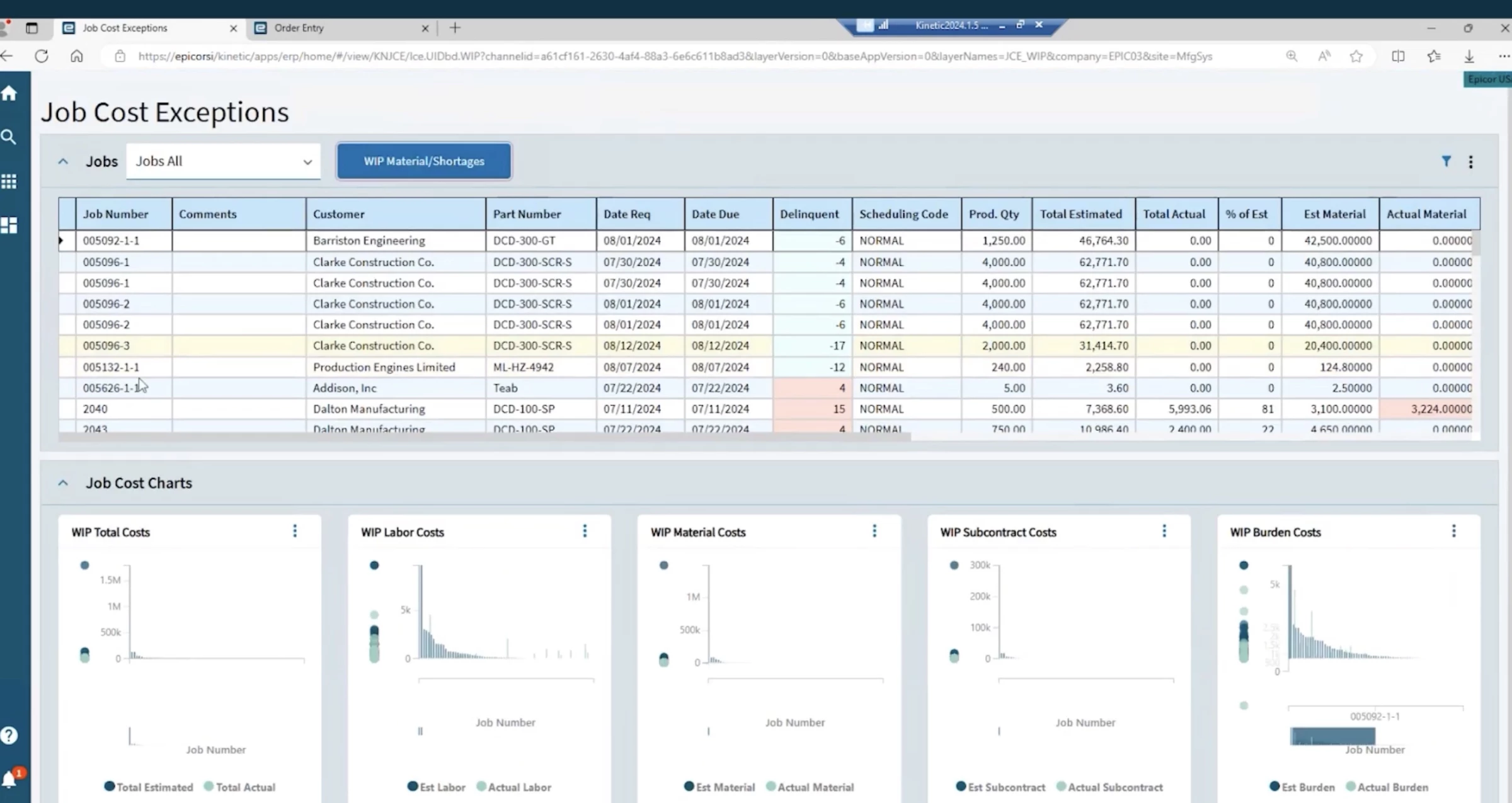Click job number 2040 cell
The width and height of the screenshot is (1512, 803).
pyautogui.click(x=123, y=409)
